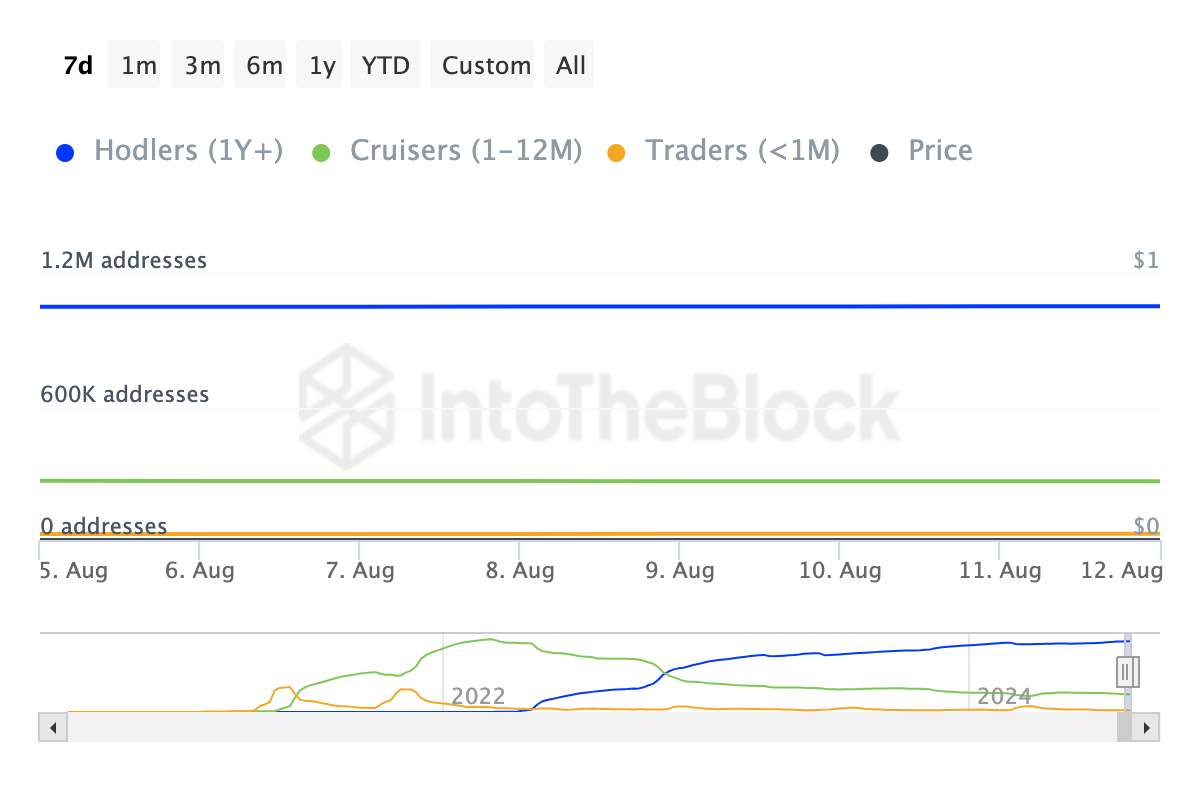
Task: Show year-to-date with YTD
Action: tap(386, 66)
